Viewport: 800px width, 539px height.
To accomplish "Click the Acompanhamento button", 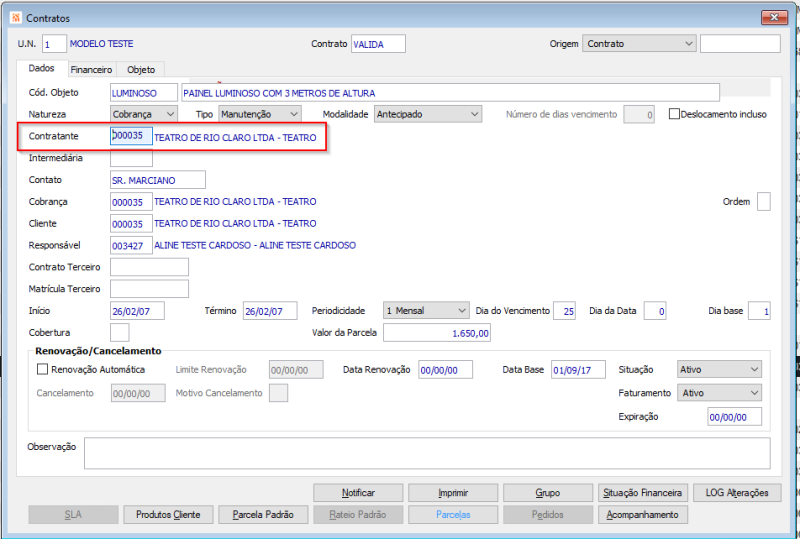I will 643,514.
